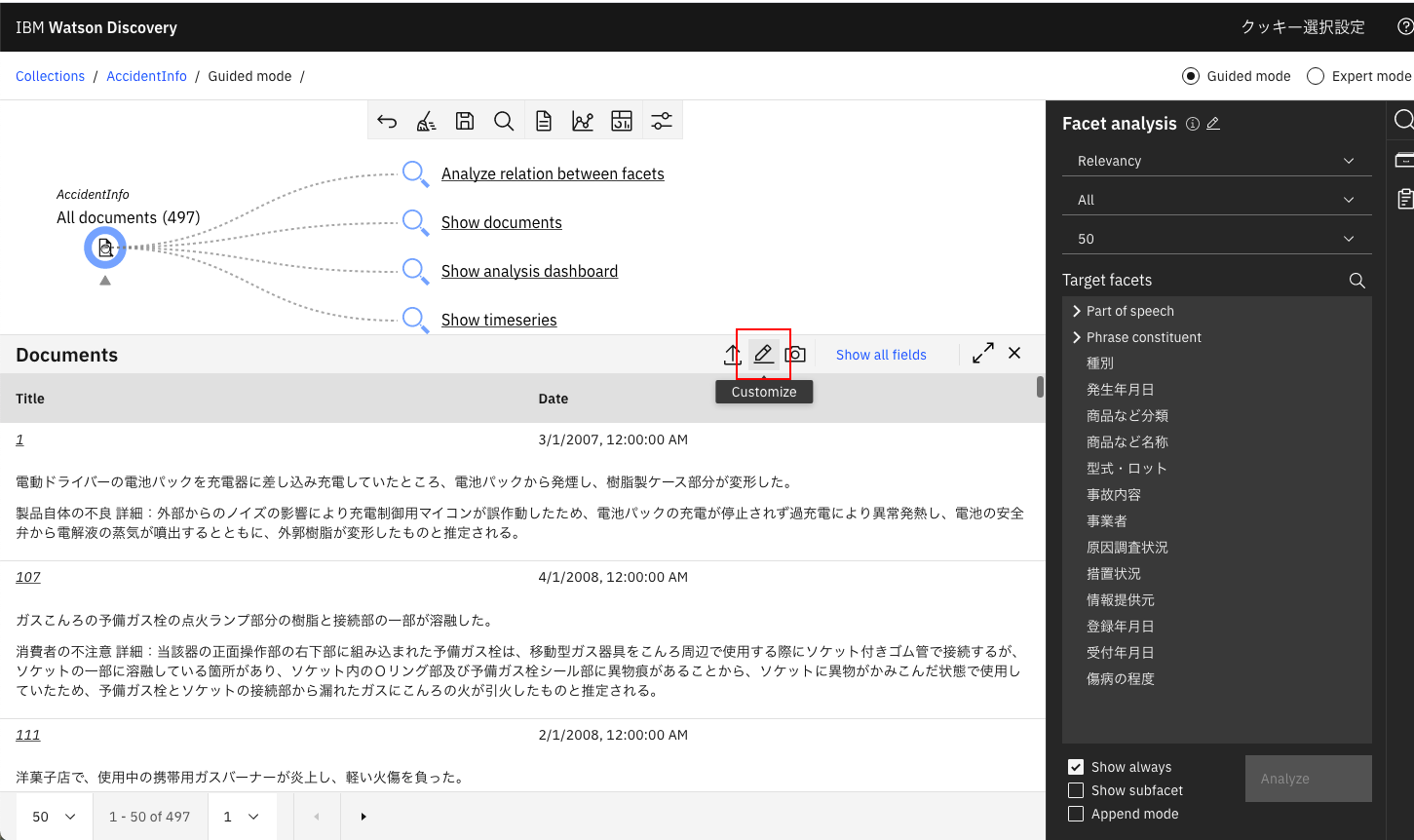This screenshot has width=1414, height=840.
Task: Toggle the Show always checkbox
Action: click(x=1076, y=767)
